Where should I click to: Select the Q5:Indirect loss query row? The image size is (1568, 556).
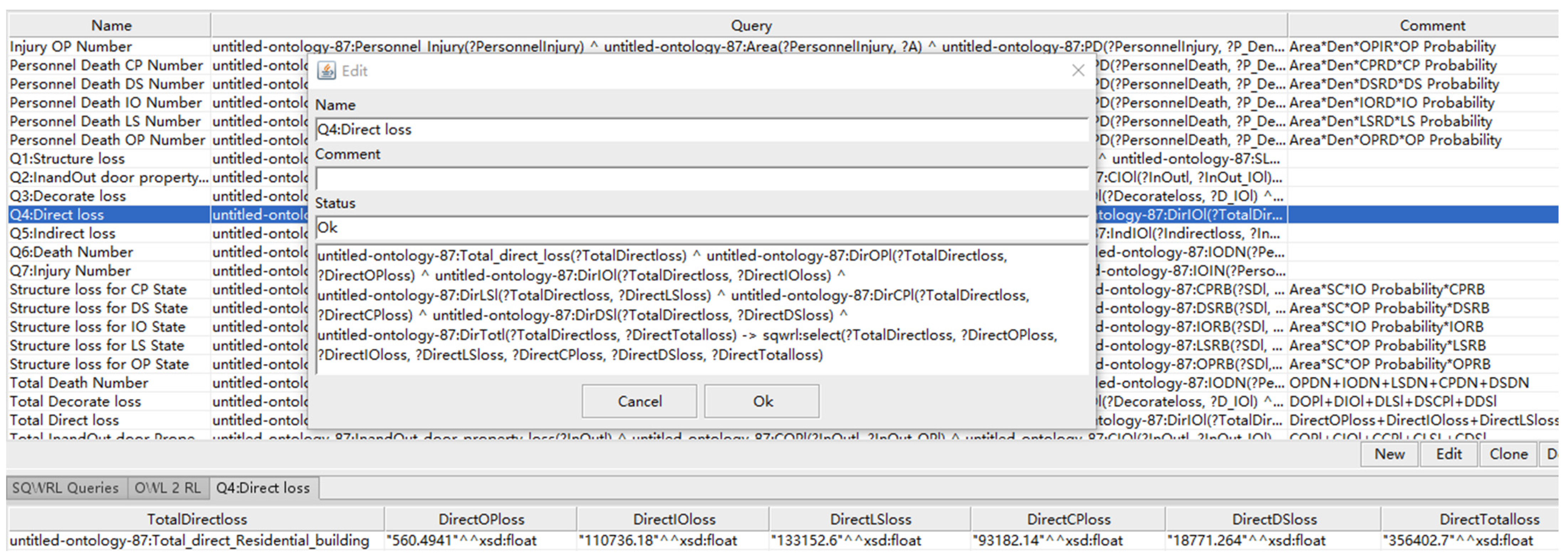click(x=62, y=234)
